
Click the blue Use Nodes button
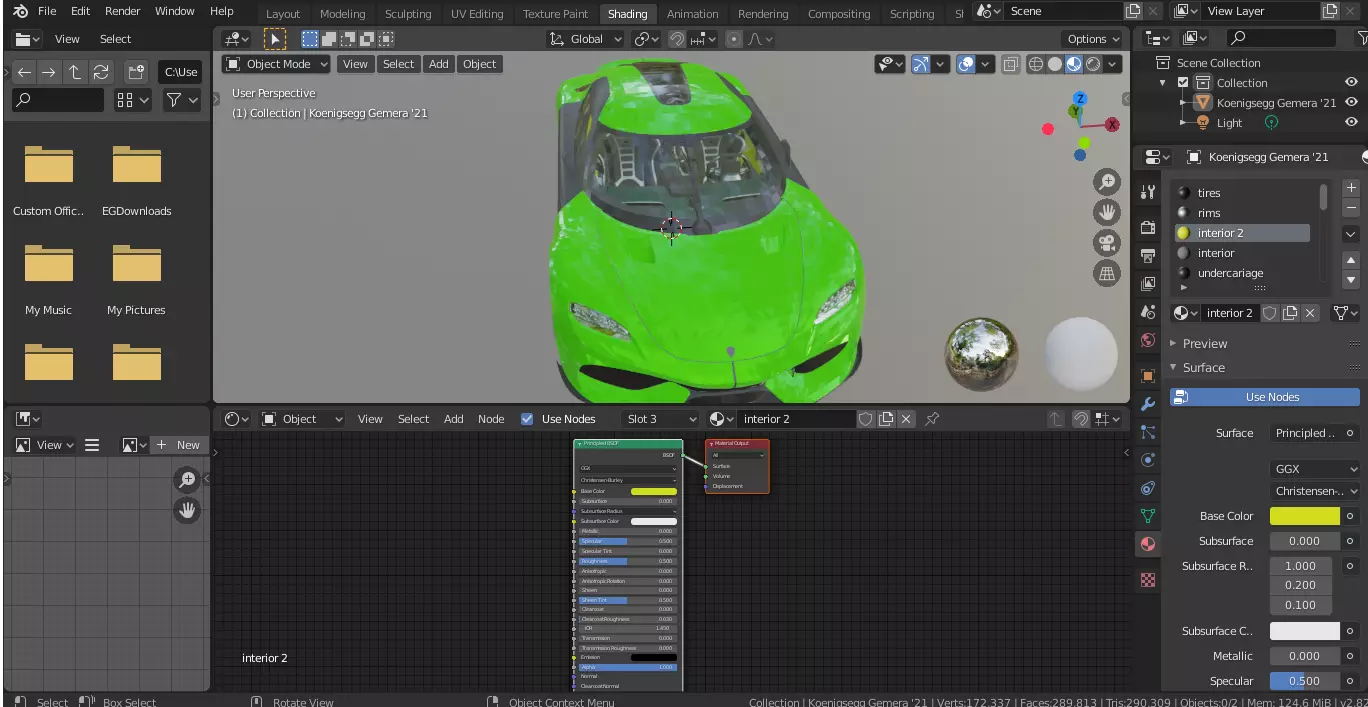tap(1265, 397)
